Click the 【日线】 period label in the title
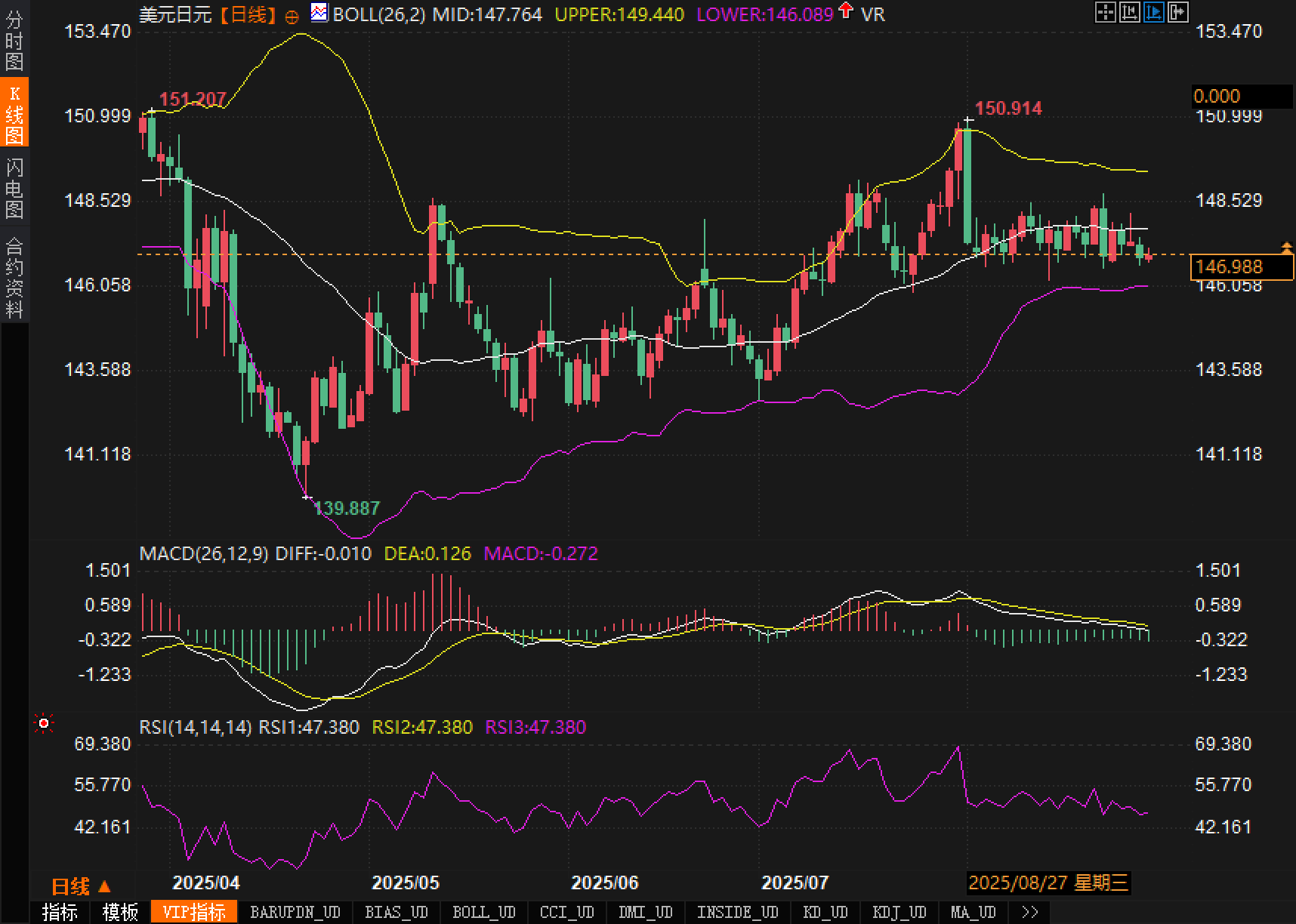The width and height of the screenshot is (1296, 924). pos(249,14)
